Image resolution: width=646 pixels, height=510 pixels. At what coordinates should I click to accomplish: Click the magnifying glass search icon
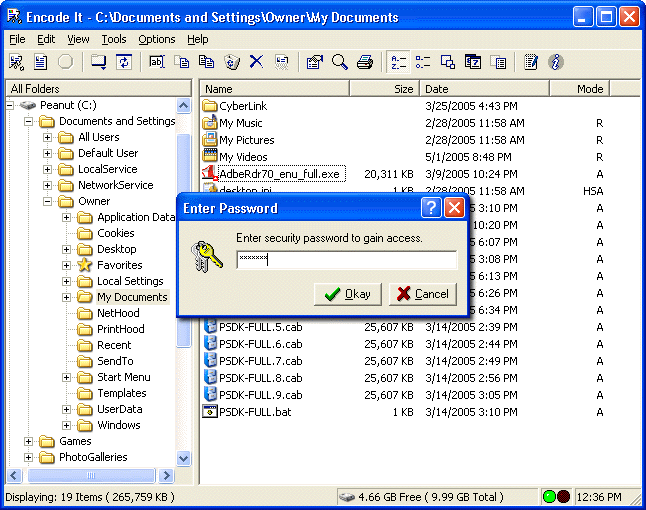340,62
